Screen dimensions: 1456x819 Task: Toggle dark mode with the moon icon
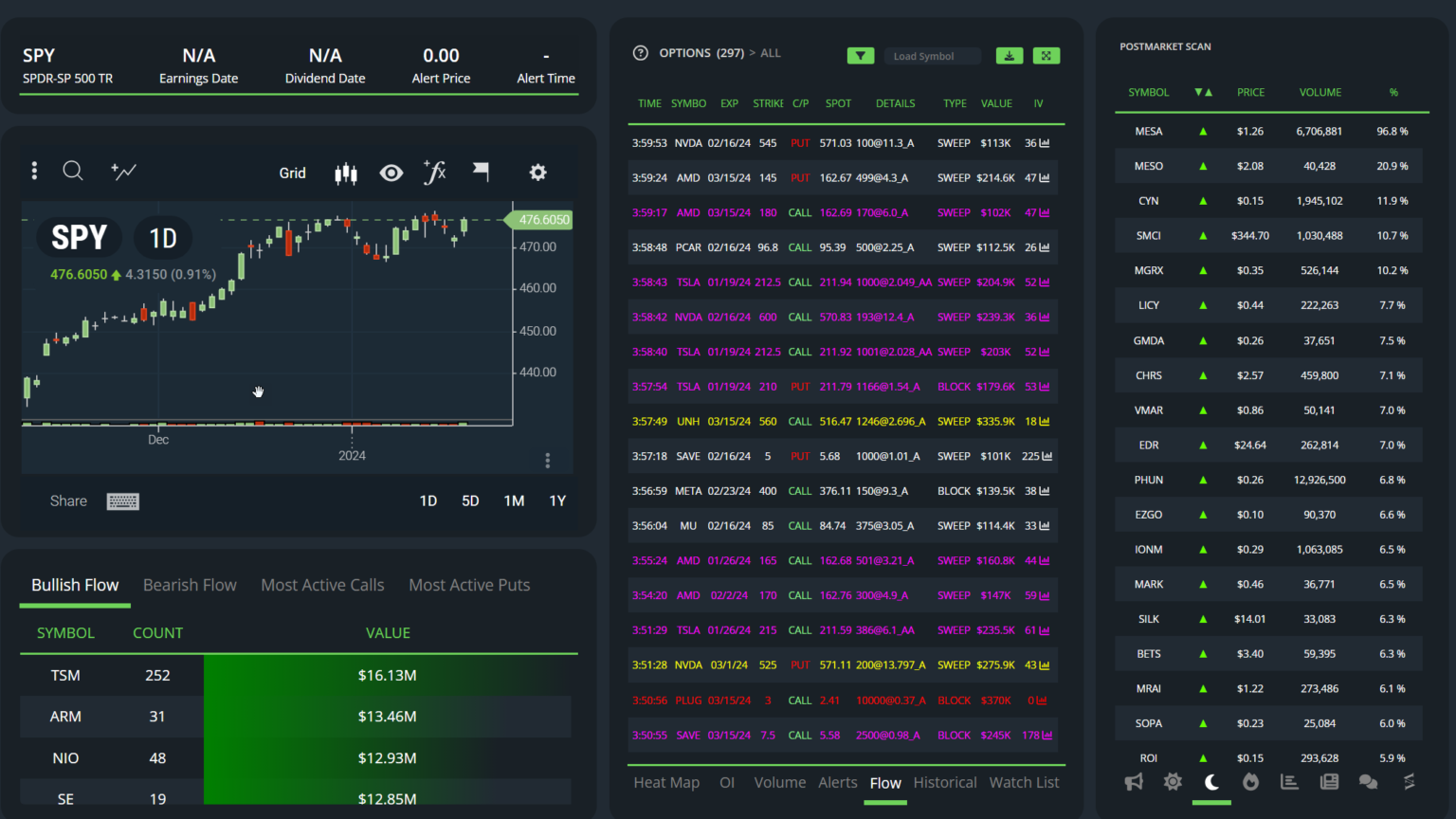[x=1210, y=782]
